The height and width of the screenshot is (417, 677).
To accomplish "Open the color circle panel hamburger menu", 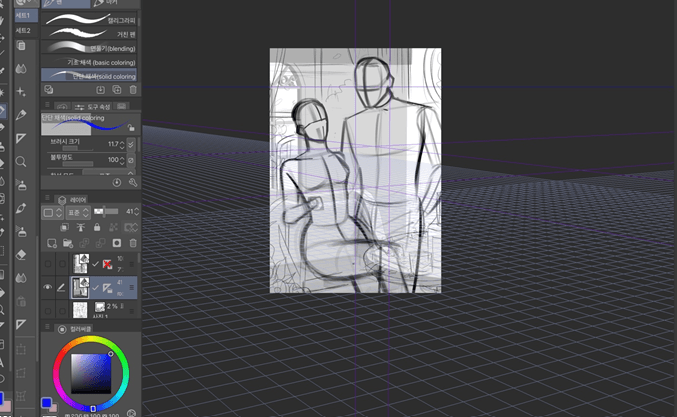I will pyautogui.click(x=47, y=327).
